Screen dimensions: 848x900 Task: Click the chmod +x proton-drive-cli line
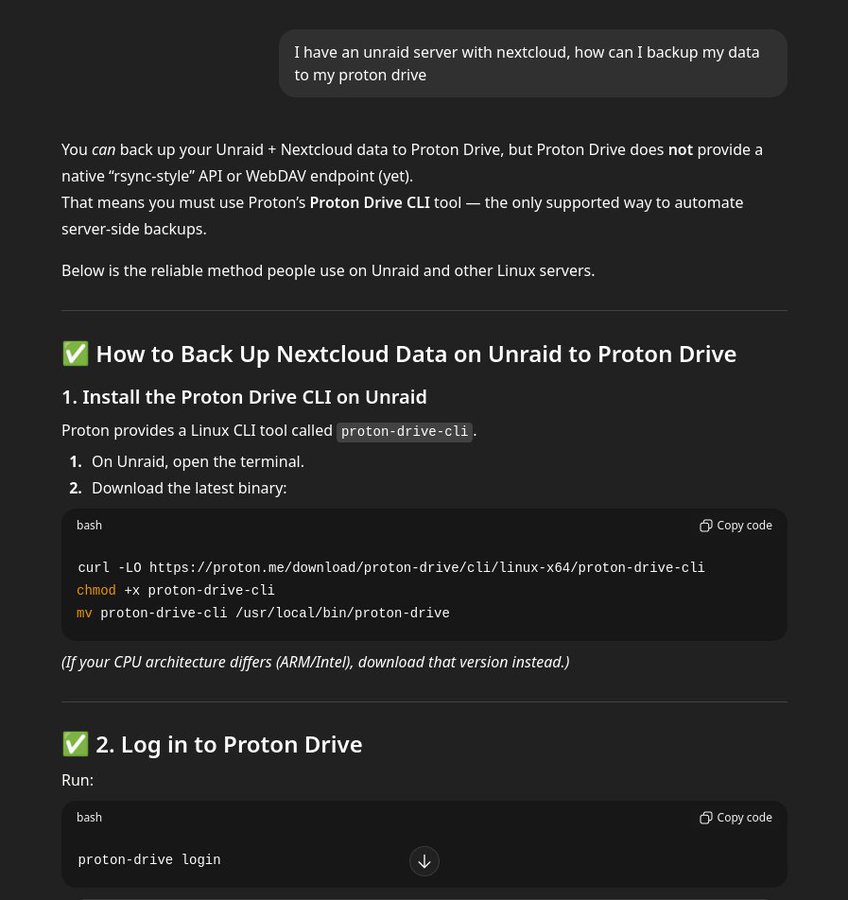coord(176,590)
